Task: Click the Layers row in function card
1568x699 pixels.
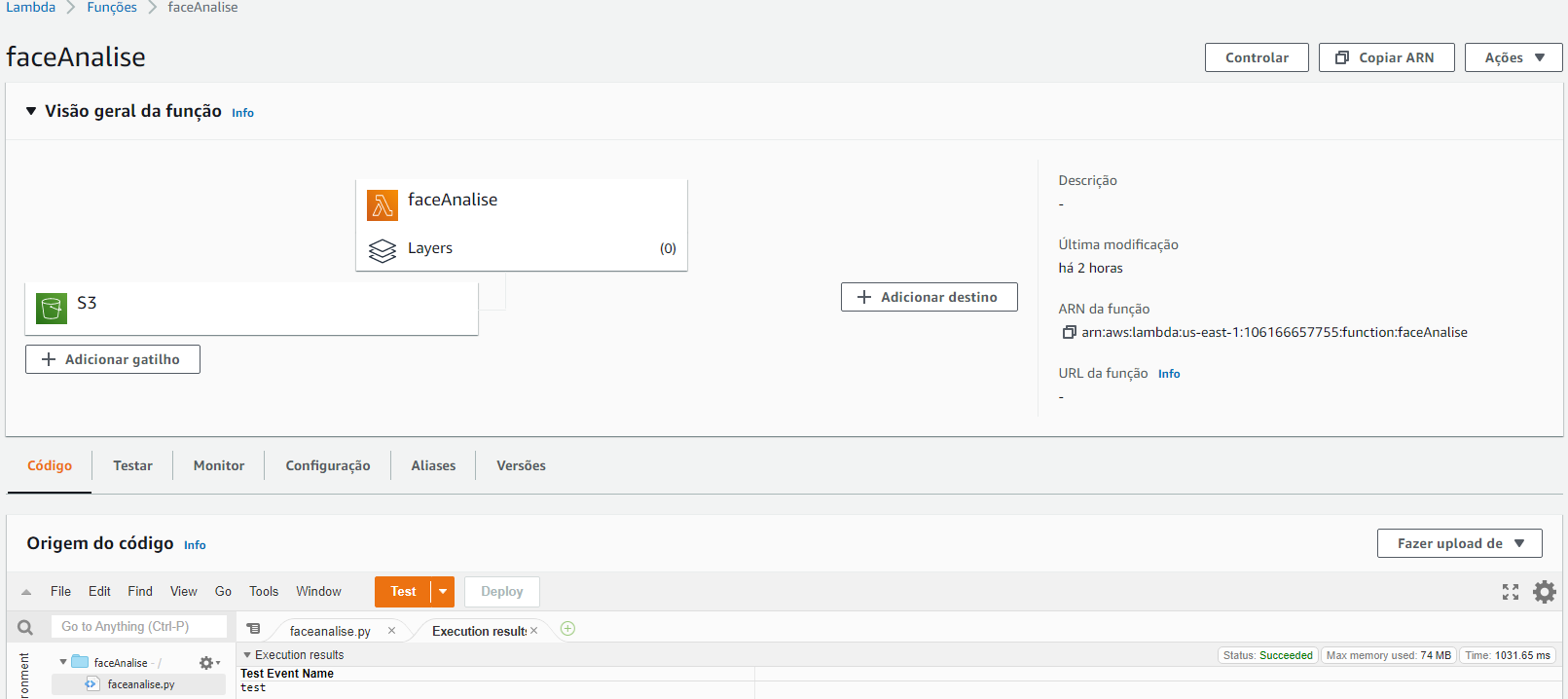Action: [522, 248]
